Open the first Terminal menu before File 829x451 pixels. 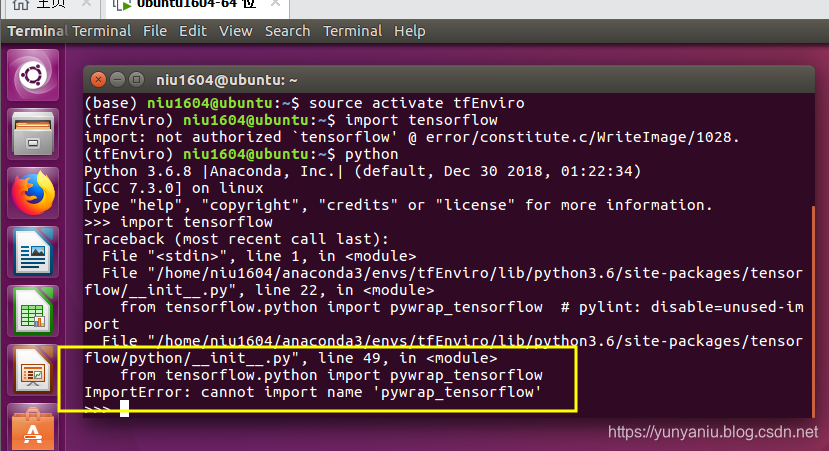coord(102,31)
